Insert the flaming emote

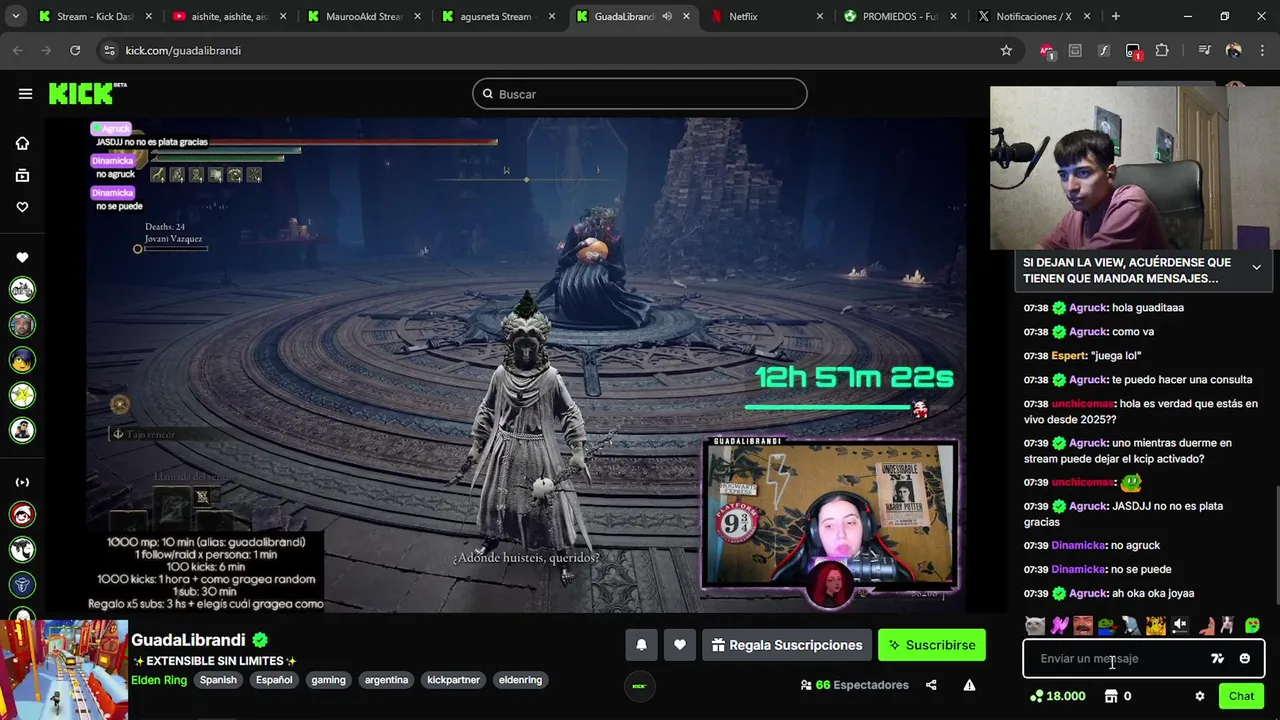[1156, 626]
